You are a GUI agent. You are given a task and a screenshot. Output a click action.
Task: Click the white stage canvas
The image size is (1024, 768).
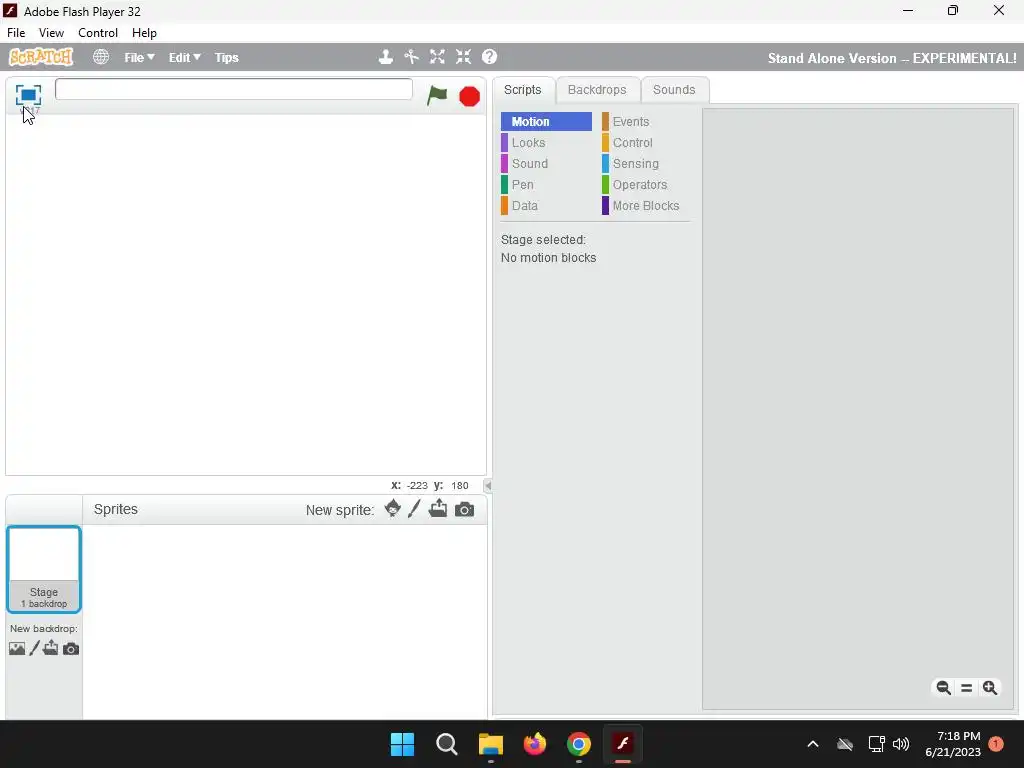tap(246, 295)
